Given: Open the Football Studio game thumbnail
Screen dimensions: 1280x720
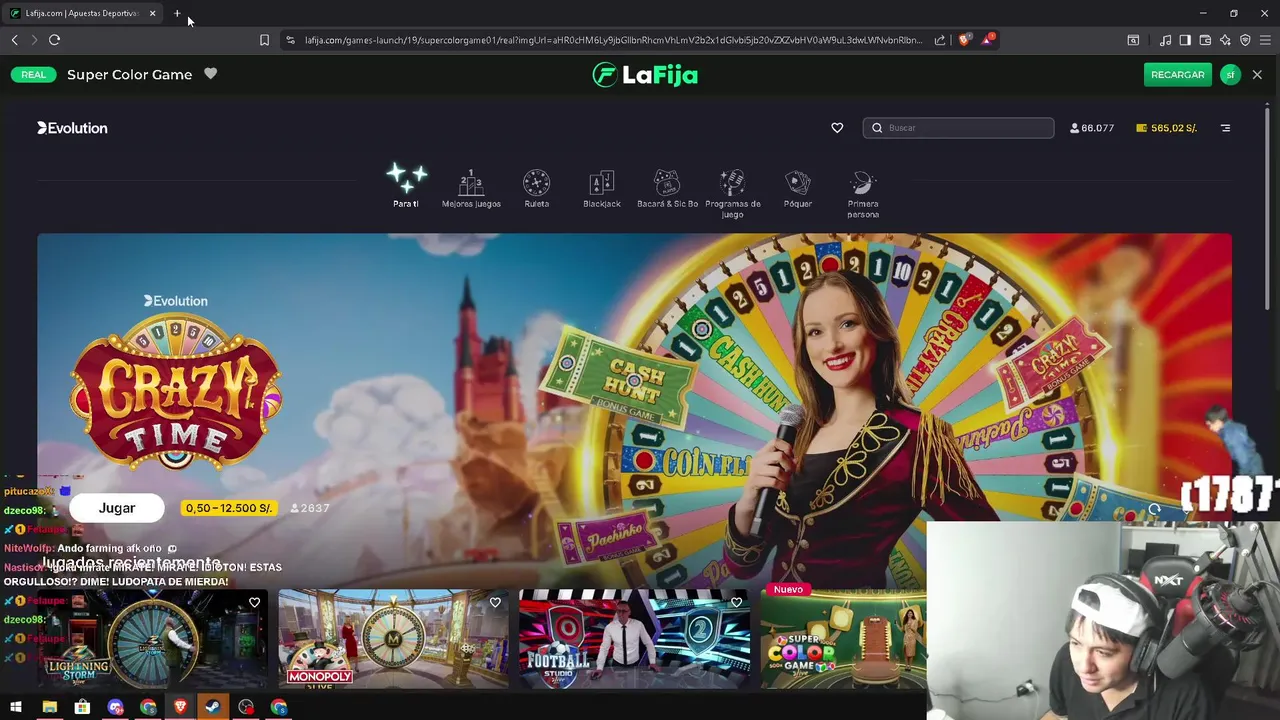Looking at the screenshot, I should (634, 638).
